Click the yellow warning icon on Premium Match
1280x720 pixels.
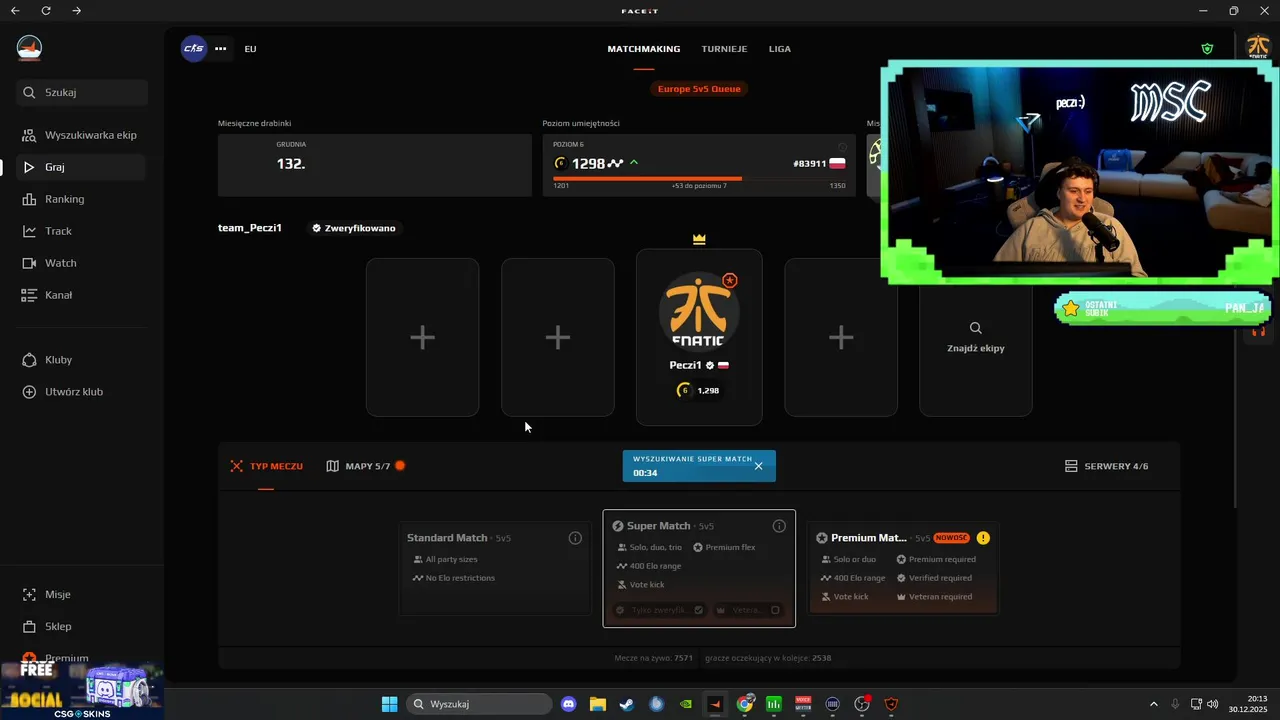click(983, 538)
